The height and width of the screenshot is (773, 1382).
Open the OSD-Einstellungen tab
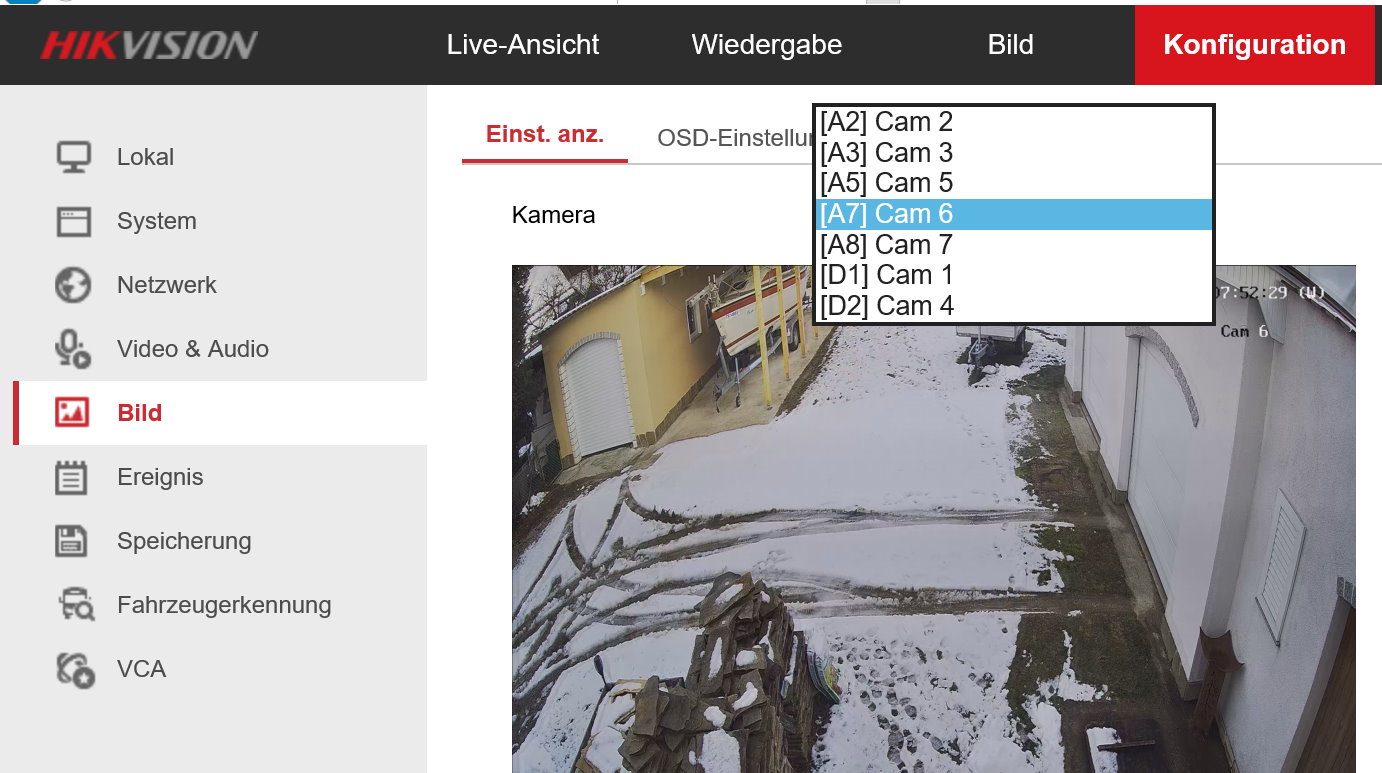735,138
